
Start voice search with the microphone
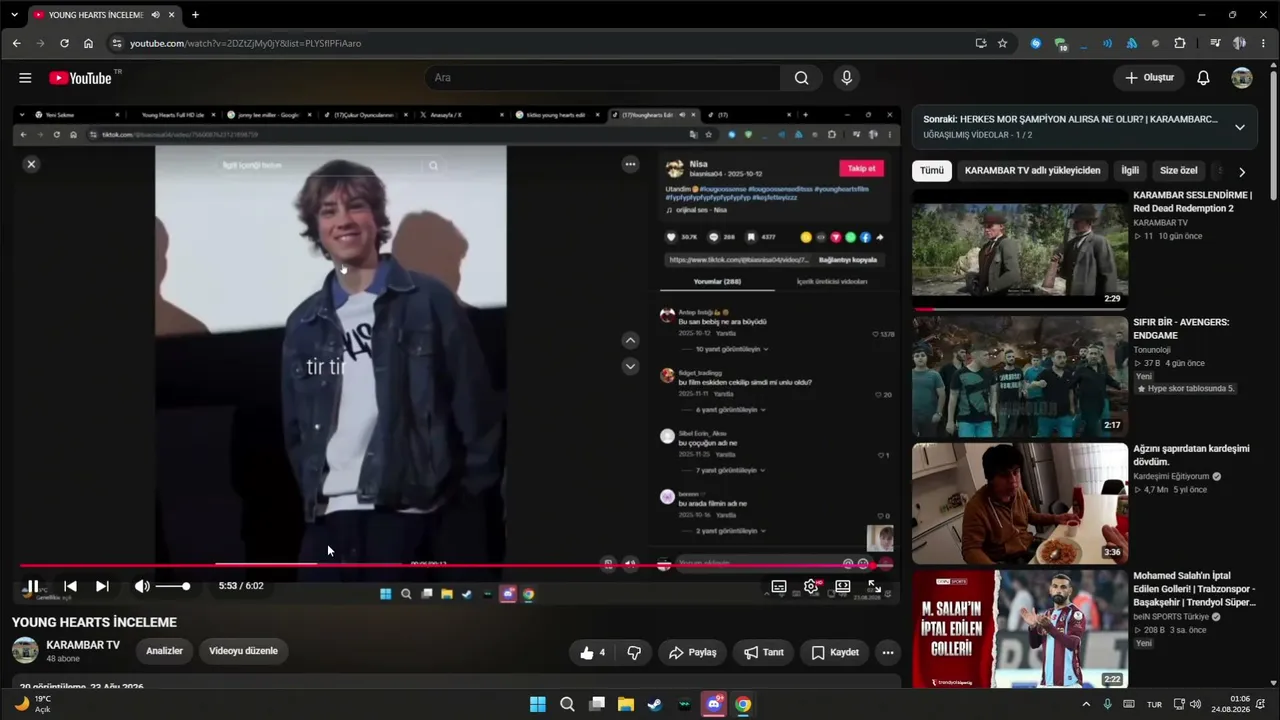[x=847, y=78]
